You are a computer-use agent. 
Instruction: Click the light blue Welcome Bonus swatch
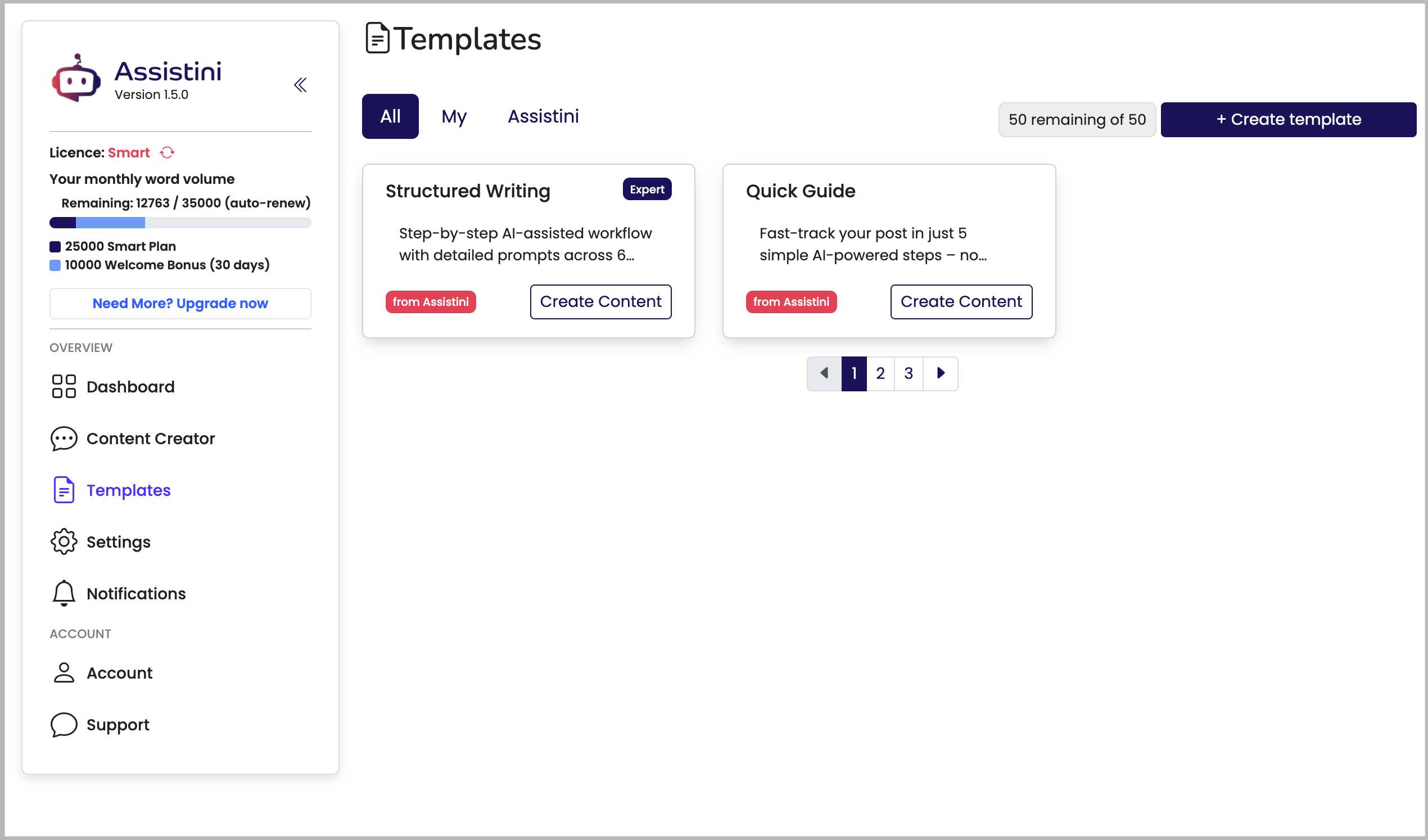[55, 265]
